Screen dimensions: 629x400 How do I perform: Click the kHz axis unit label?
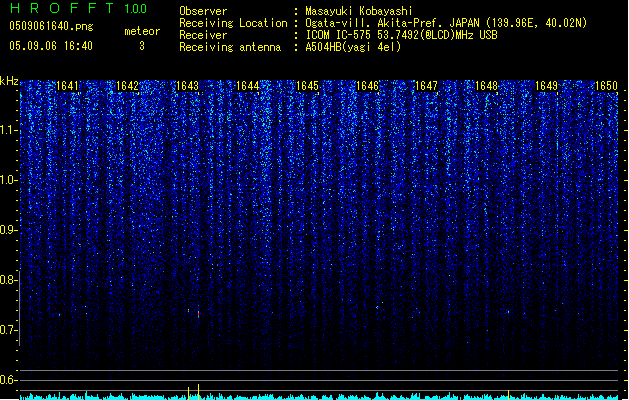pyautogui.click(x=9, y=81)
